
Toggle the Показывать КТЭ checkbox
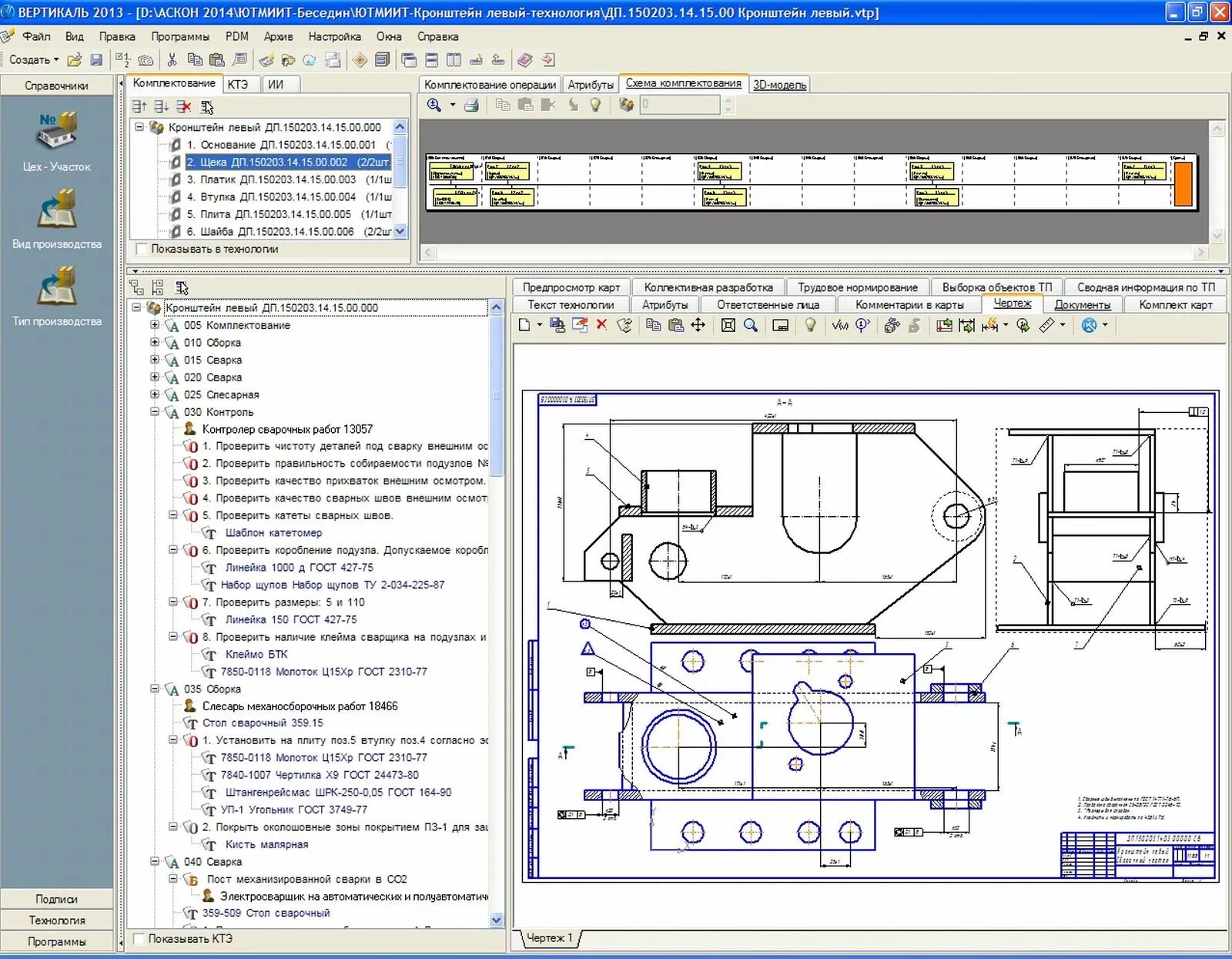coord(139,939)
